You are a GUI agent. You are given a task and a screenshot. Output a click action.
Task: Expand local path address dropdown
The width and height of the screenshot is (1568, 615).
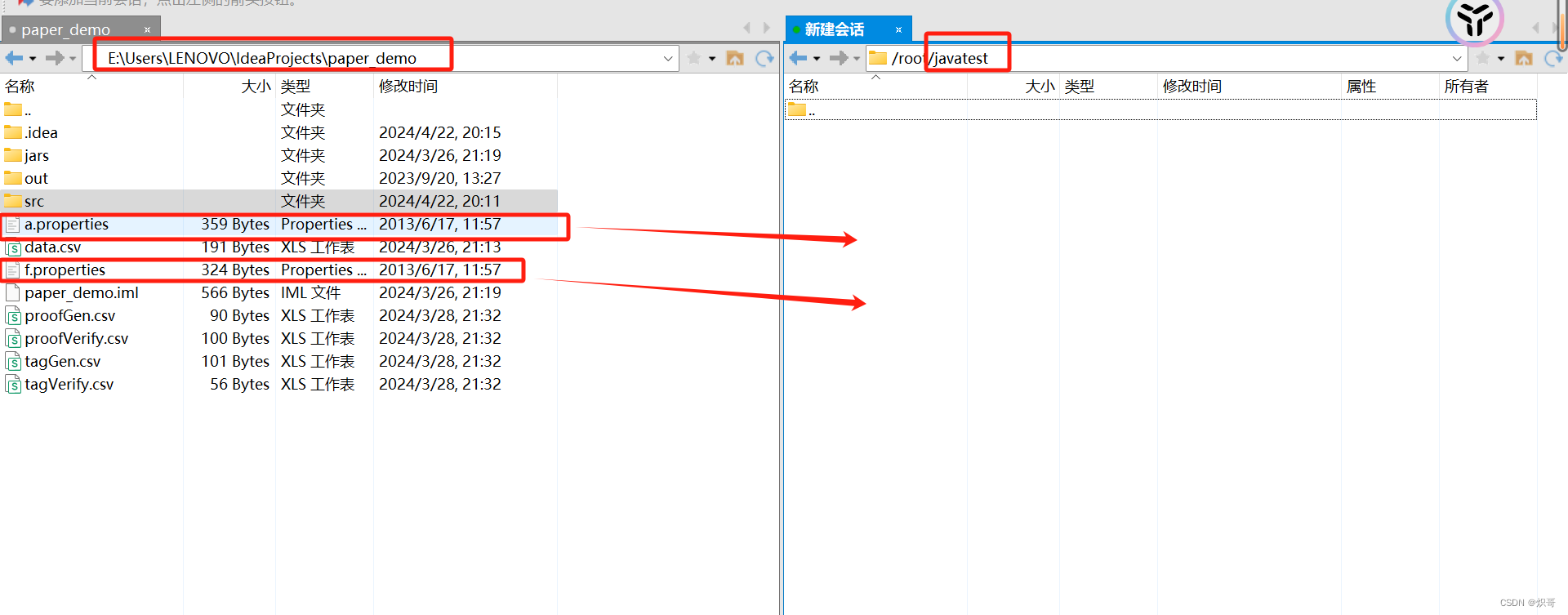668,58
